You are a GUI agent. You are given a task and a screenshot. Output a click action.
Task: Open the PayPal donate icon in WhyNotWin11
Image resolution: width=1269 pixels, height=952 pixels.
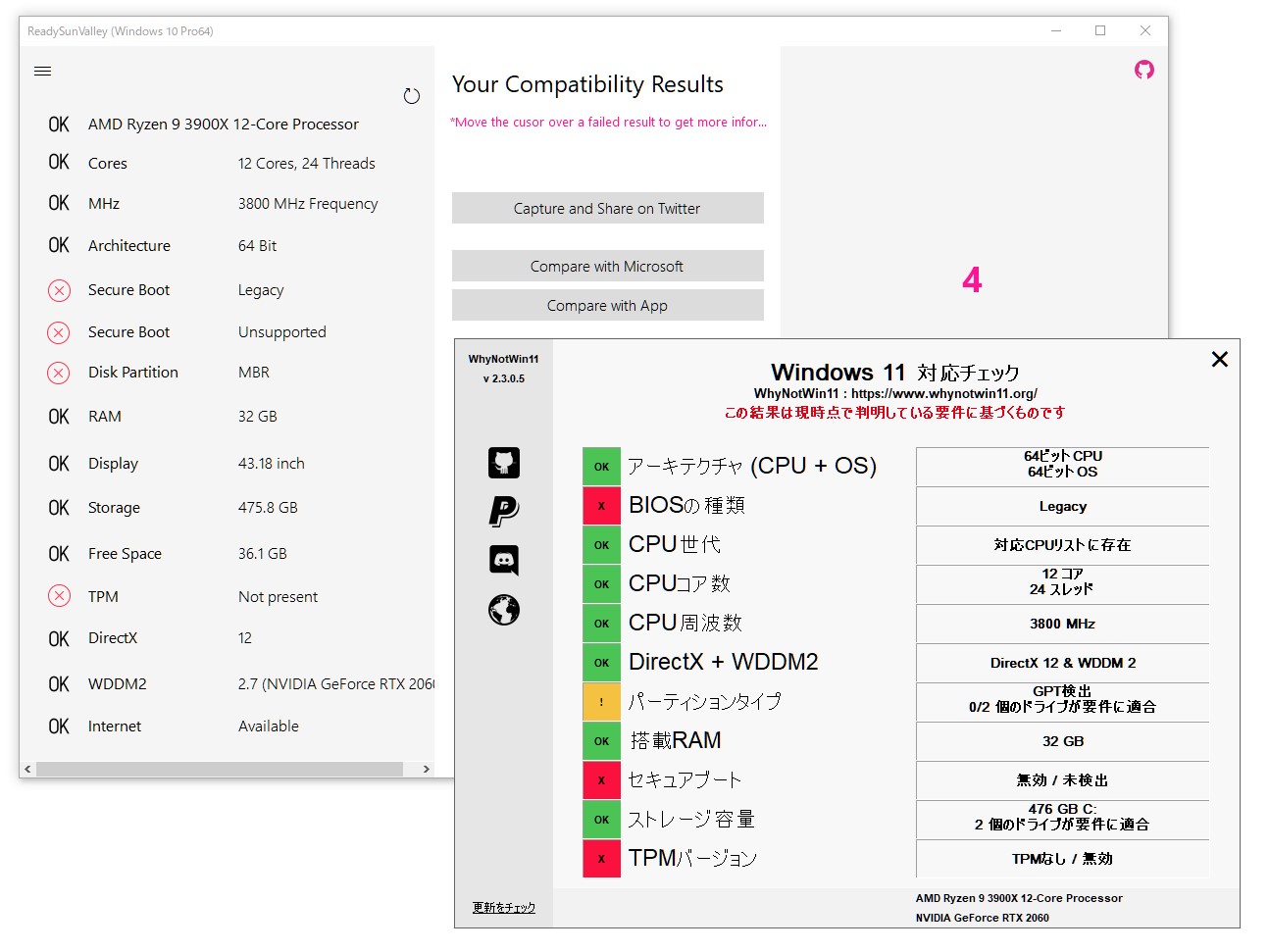[504, 511]
